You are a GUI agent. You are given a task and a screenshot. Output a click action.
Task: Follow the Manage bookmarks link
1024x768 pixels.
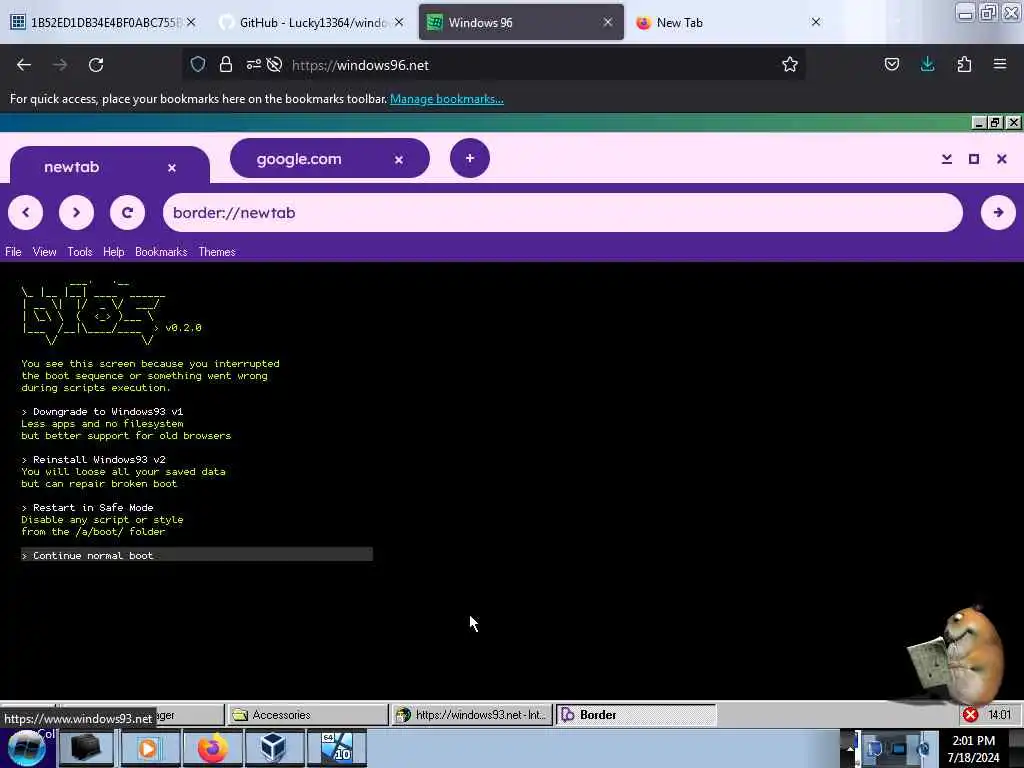[x=447, y=99]
